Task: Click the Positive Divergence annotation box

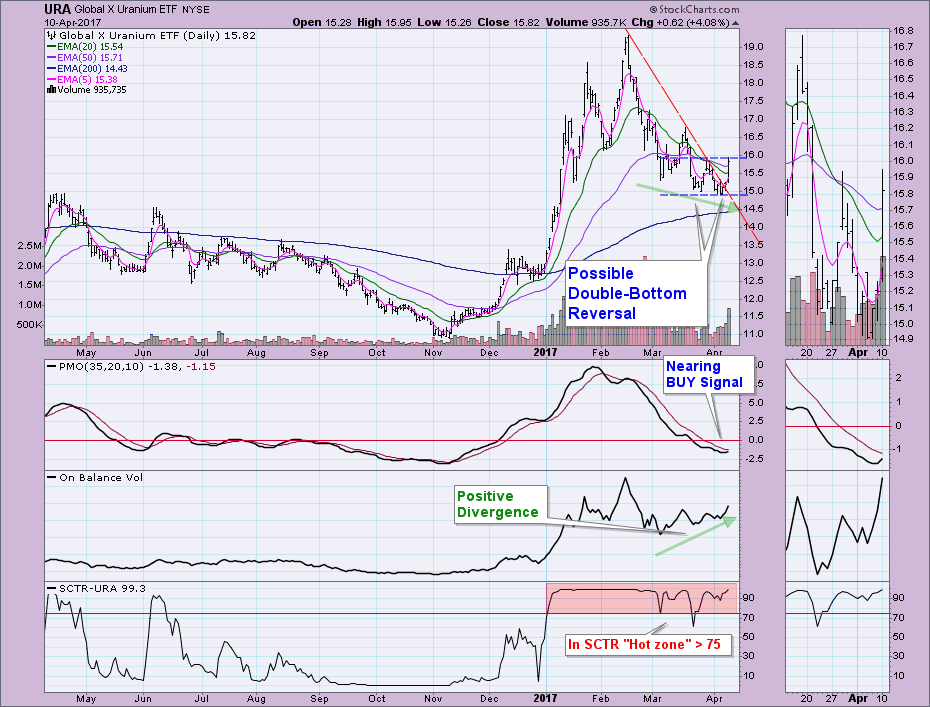Action: click(501, 504)
